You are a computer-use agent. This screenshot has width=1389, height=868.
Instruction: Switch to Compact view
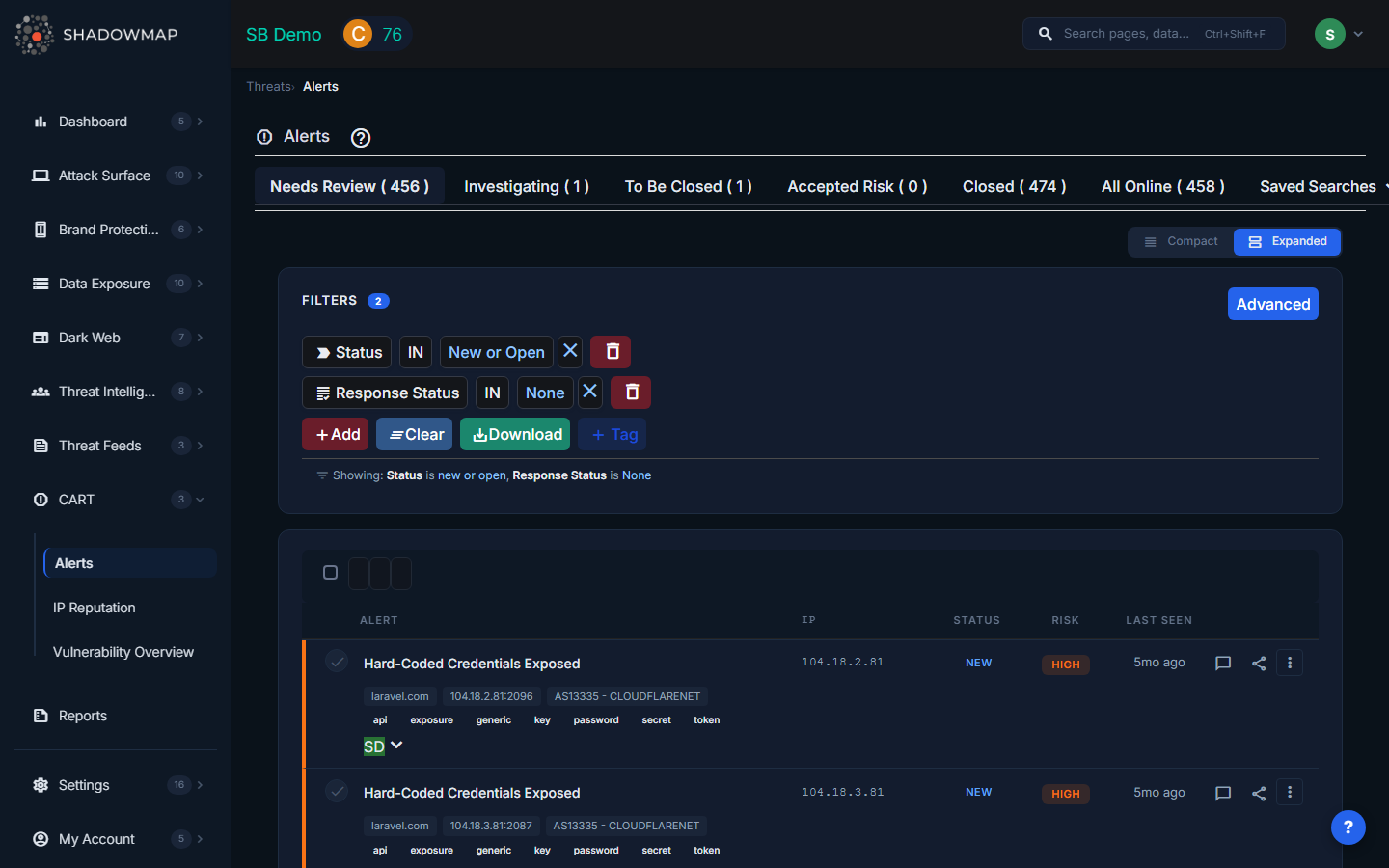(1181, 242)
